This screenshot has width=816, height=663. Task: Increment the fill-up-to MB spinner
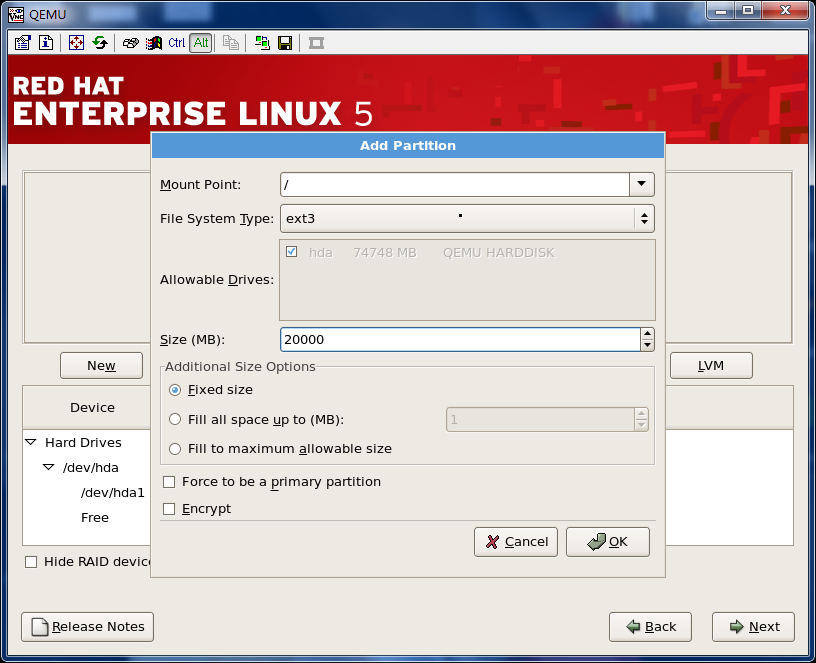point(641,414)
